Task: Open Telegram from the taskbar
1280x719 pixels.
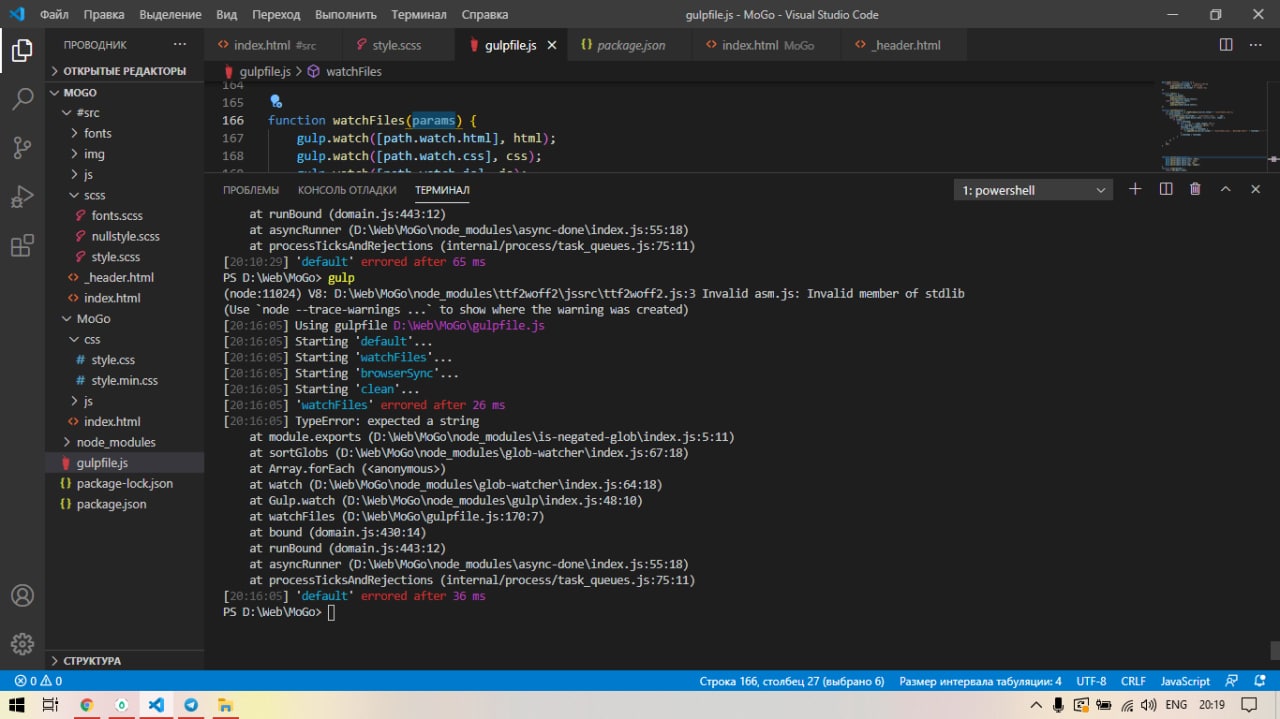Action: tap(190, 705)
